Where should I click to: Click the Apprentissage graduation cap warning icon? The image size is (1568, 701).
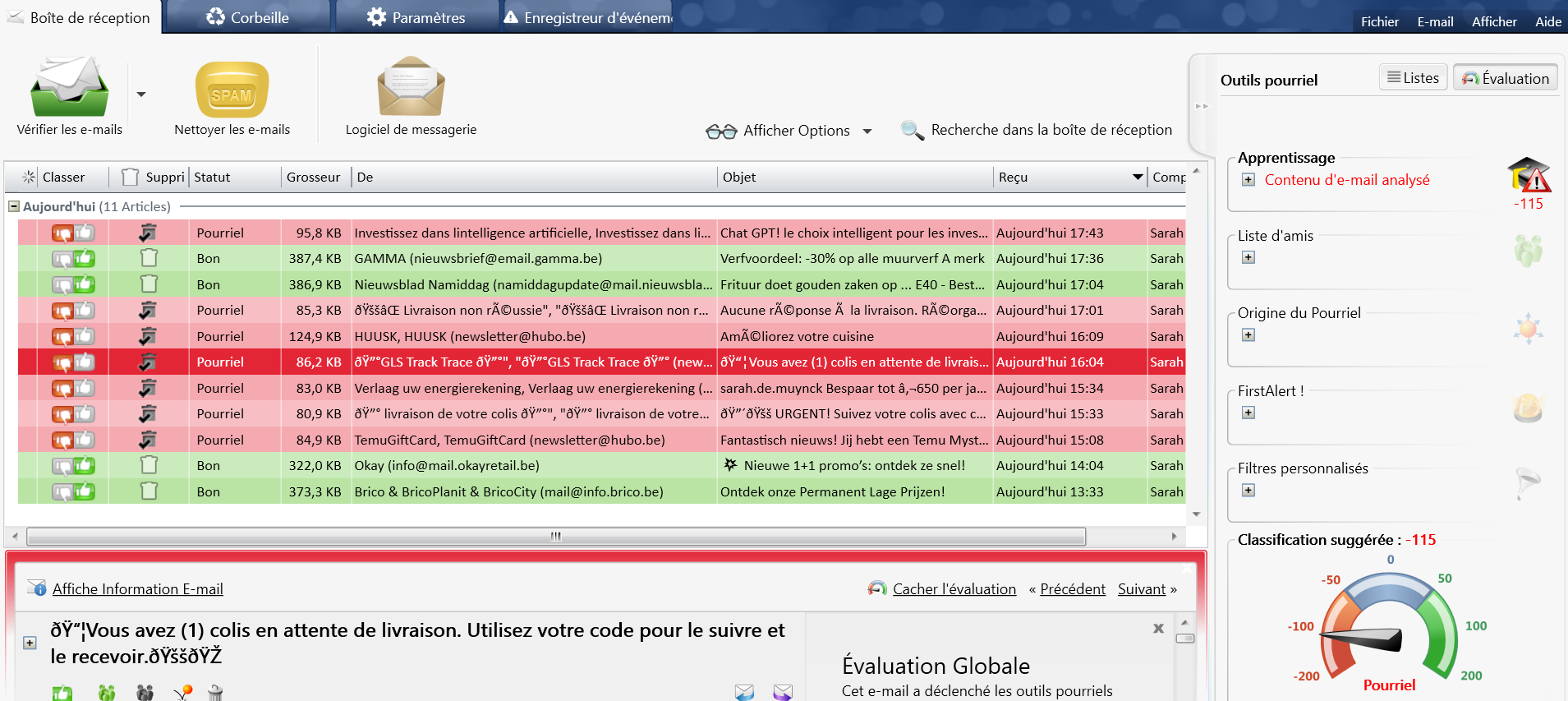[1528, 174]
